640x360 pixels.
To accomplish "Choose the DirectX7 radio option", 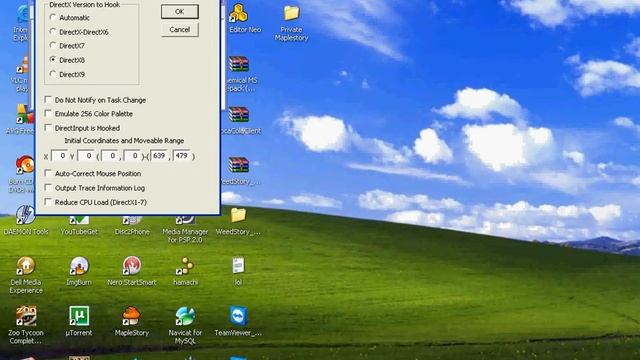I will coord(53,46).
